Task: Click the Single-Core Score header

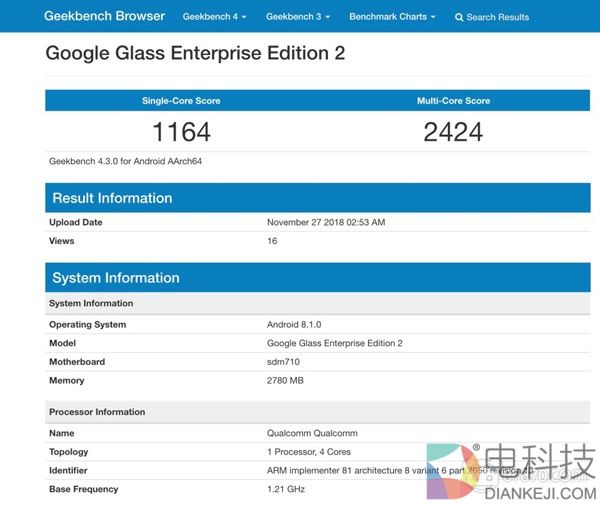Action: click(x=181, y=101)
